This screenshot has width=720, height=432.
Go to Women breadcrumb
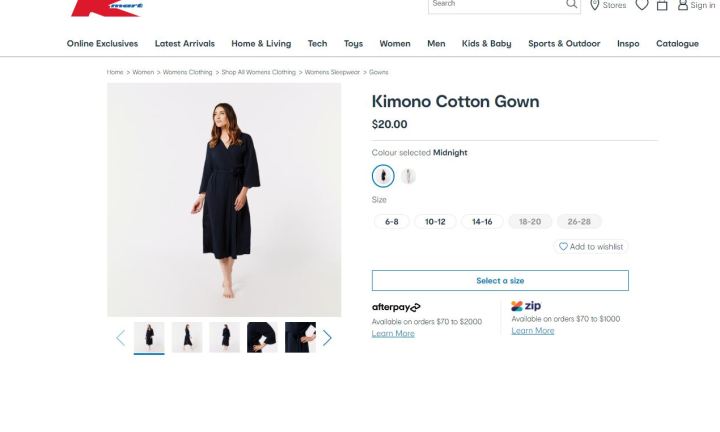[x=143, y=72]
